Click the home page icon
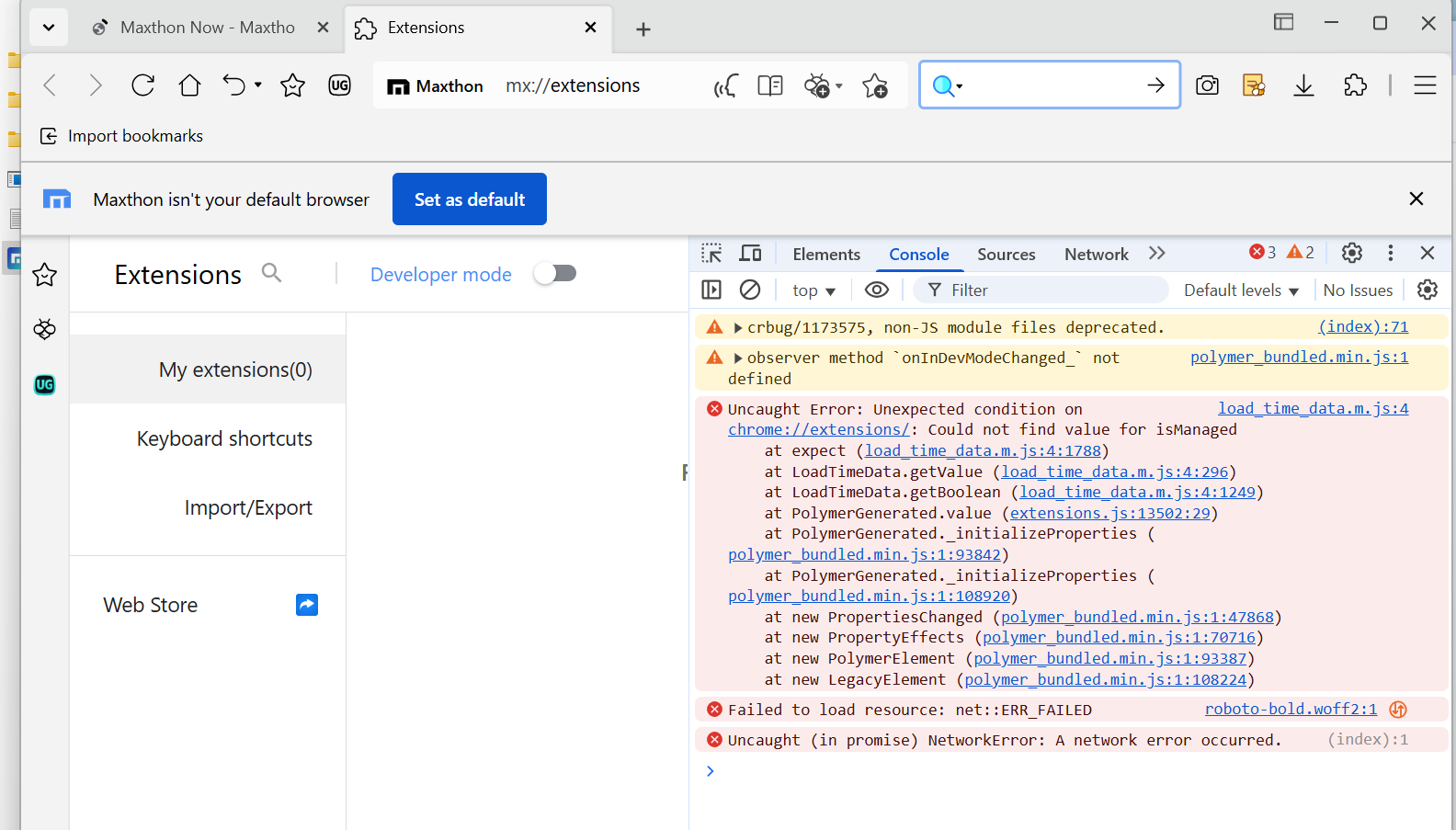The height and width of the screenshot is (830, 1456). coord(189,85)
